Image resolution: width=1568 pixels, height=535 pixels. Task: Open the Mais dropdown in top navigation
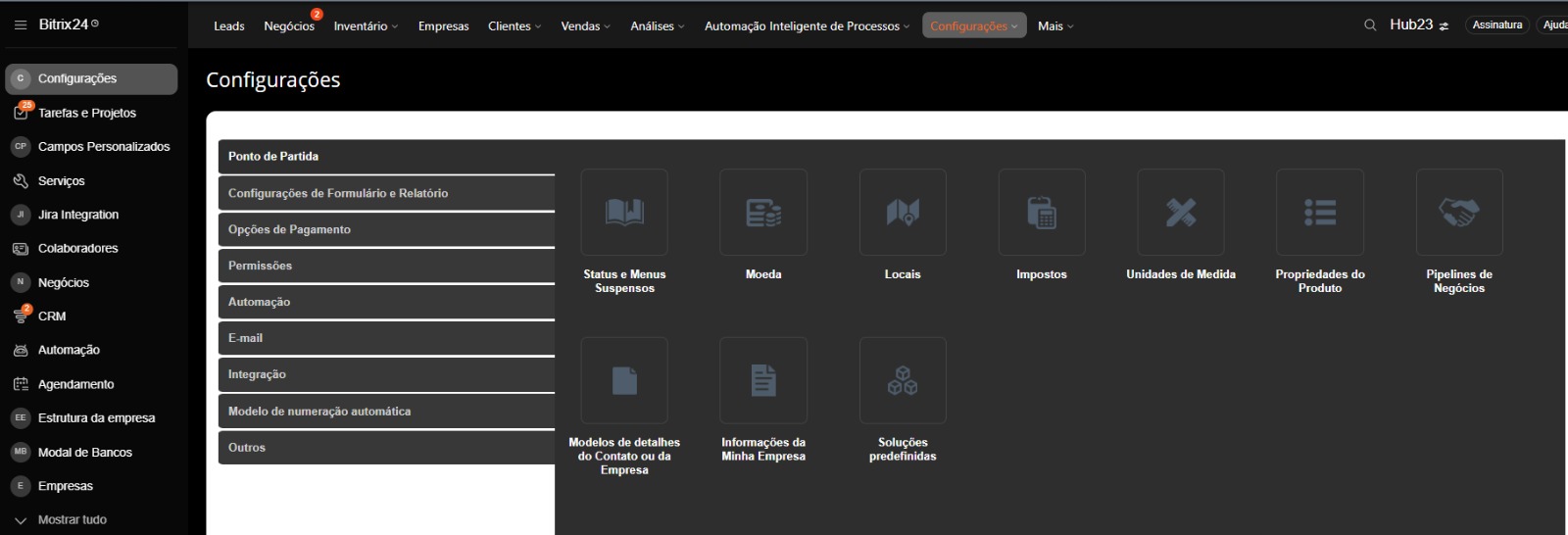(1055, 26)
